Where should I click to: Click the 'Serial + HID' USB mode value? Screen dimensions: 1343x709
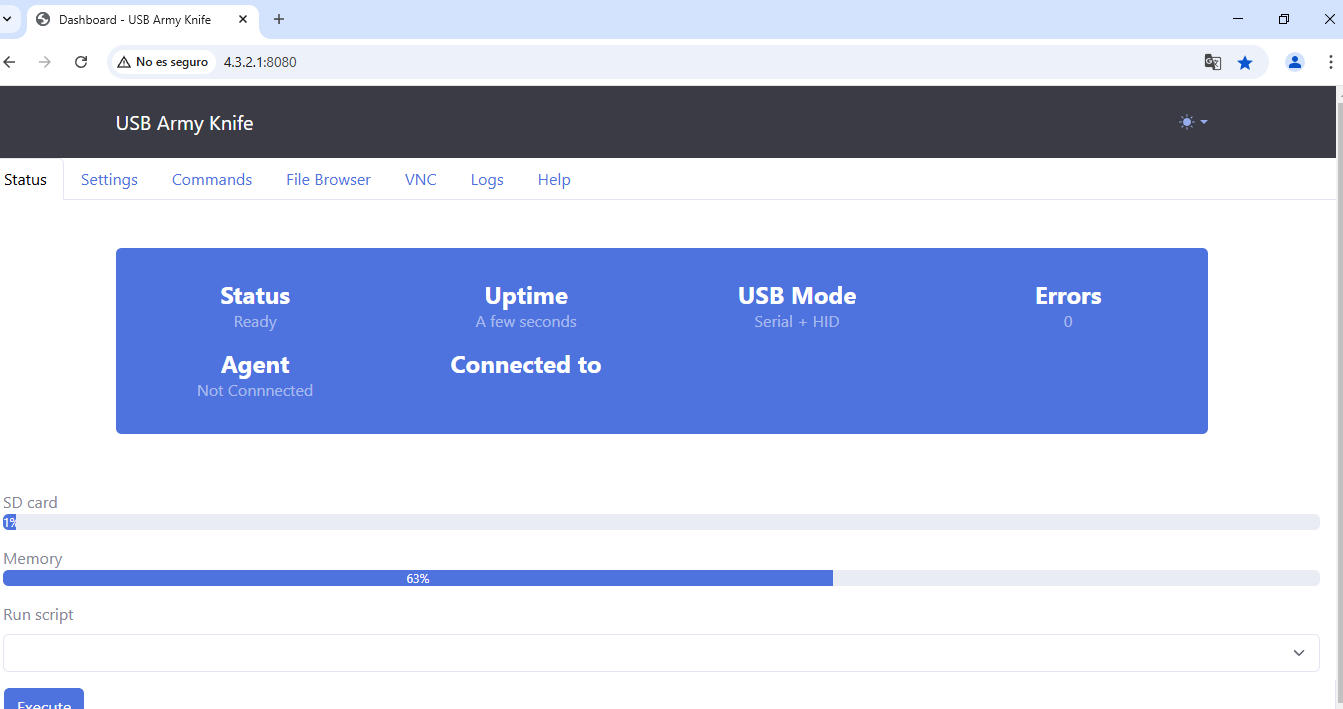pyautogui.click(x=797, y=322)
